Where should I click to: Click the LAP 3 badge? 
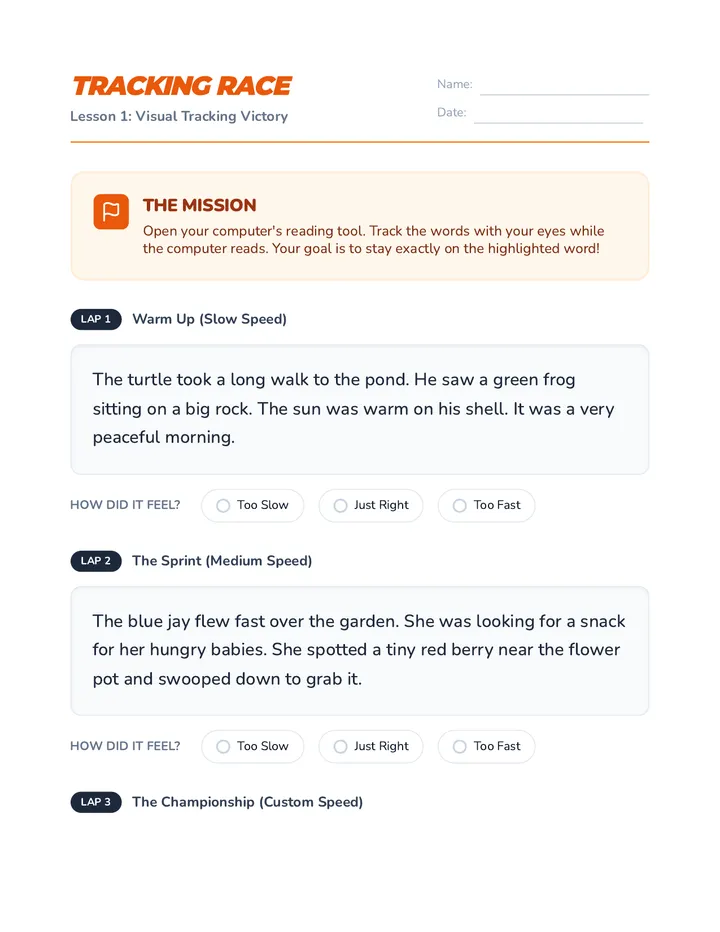coord(96,802)
